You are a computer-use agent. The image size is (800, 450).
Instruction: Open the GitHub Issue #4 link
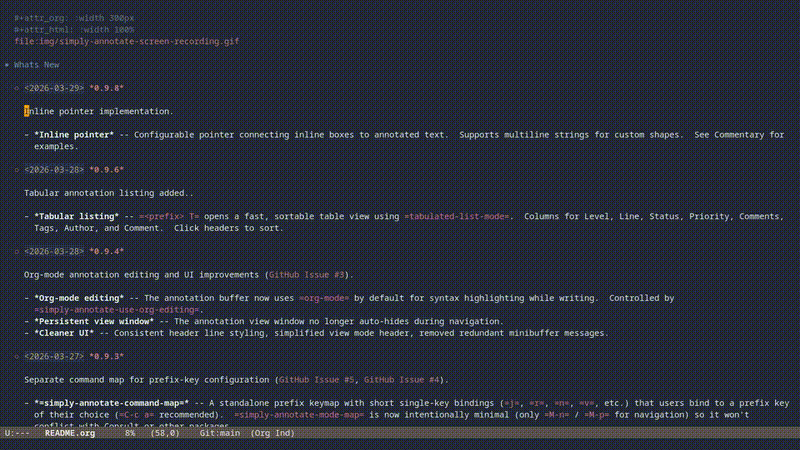click(x=402, y=380)
